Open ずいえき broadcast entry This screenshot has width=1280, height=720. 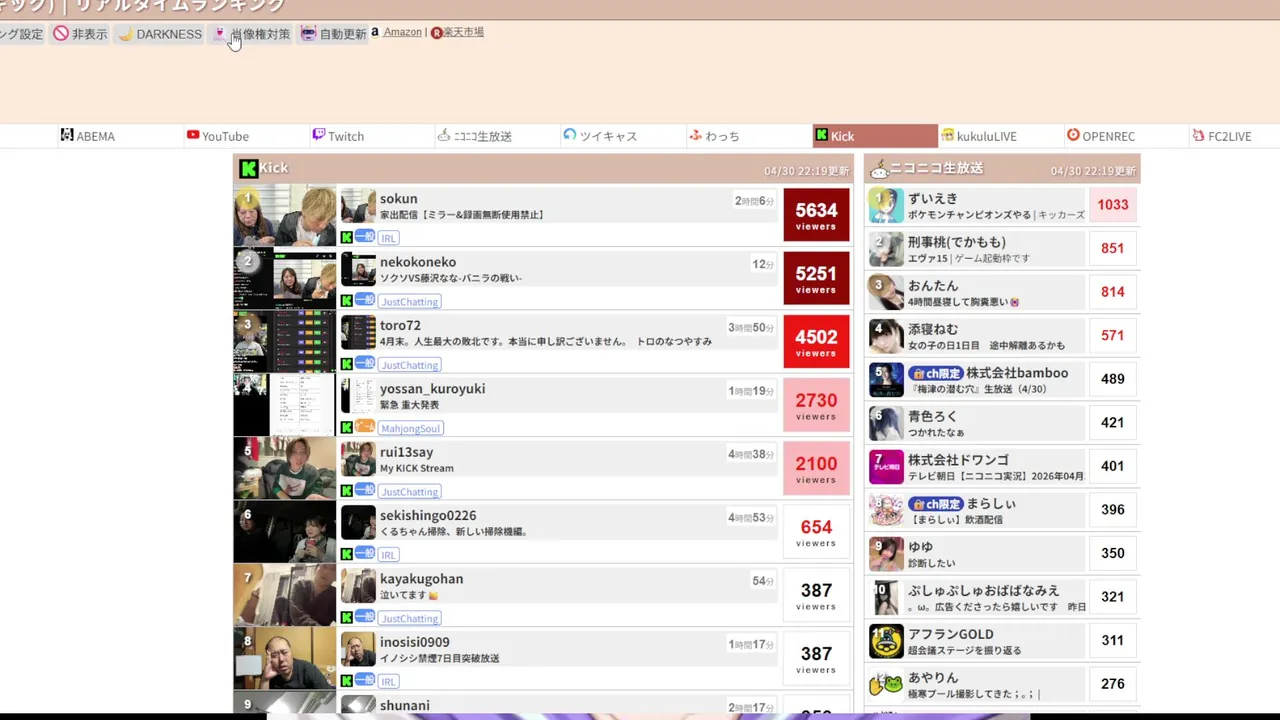tap(995, 206)
